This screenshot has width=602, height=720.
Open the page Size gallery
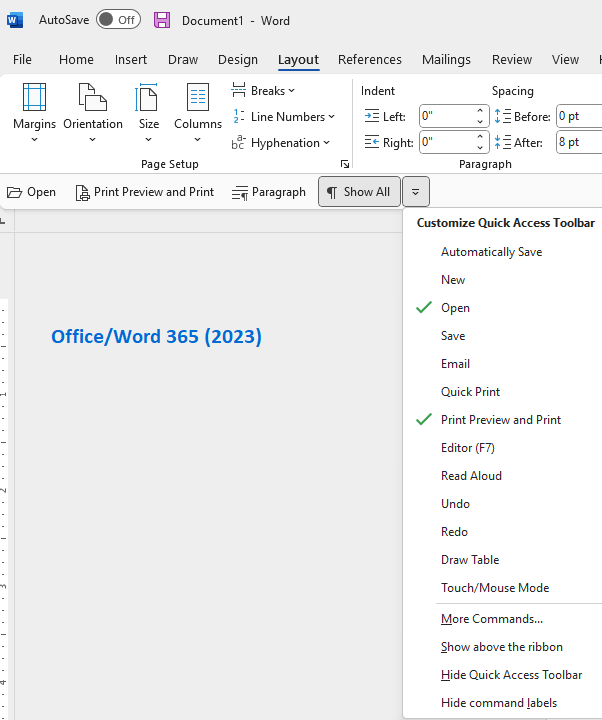click(148, 112)
